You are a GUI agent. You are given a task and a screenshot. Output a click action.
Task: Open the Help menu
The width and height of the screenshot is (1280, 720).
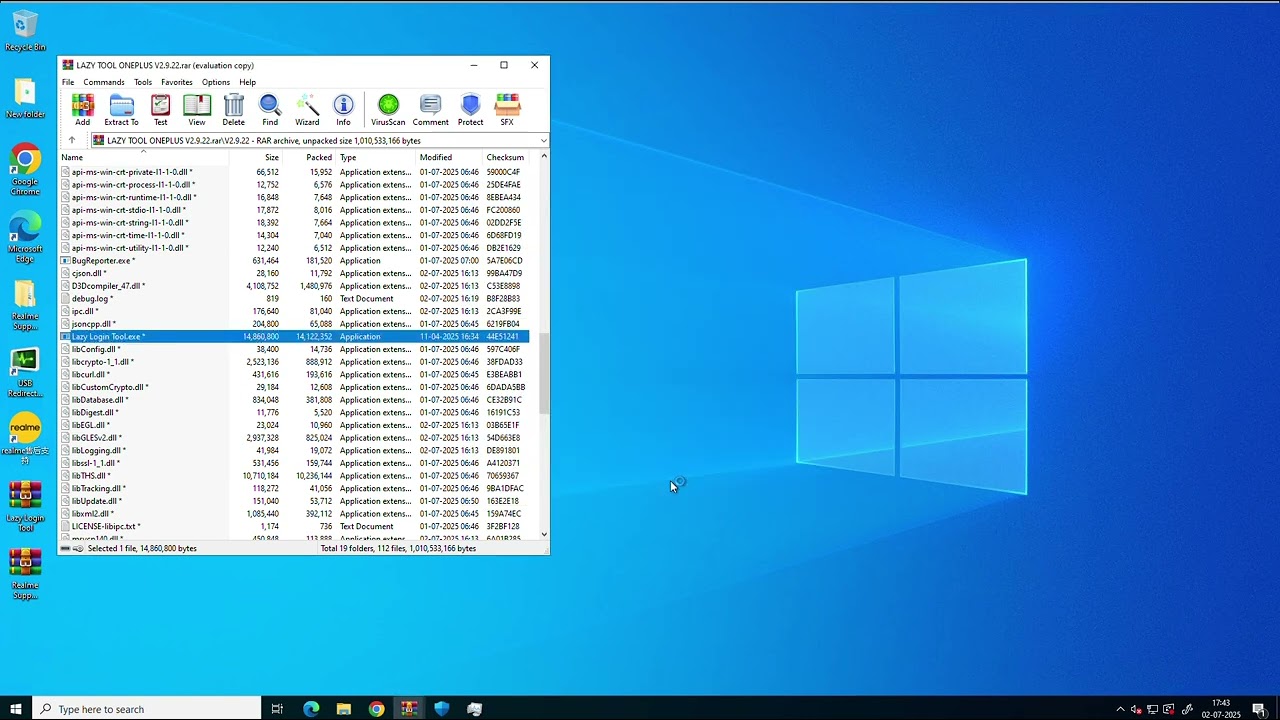(x=247, y=82)
